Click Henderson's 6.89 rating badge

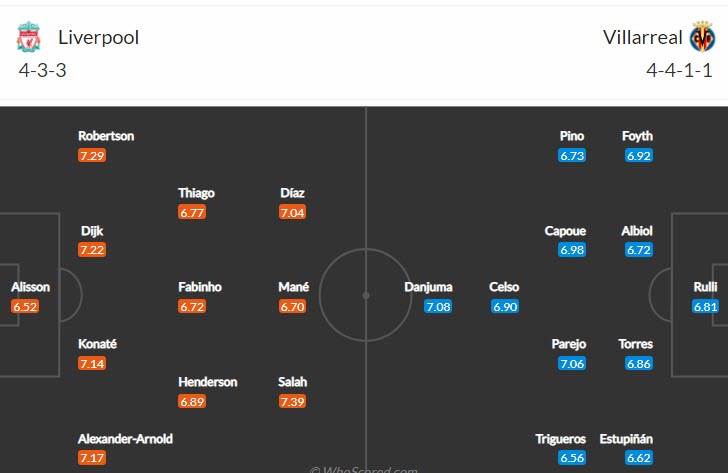click(192, 401)
